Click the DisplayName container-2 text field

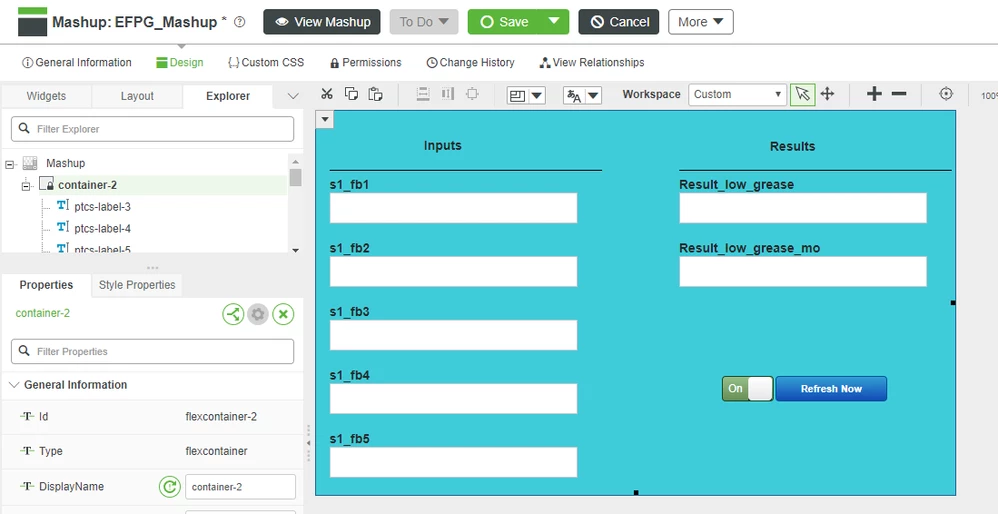pos(241,487)
